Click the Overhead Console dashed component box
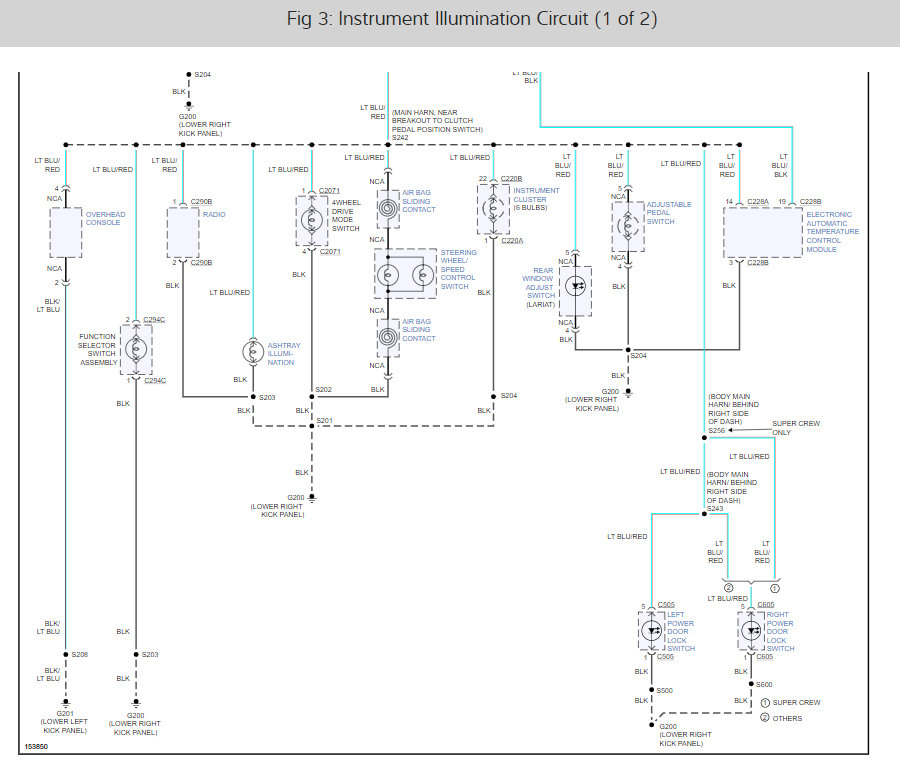 coord(66,232)
